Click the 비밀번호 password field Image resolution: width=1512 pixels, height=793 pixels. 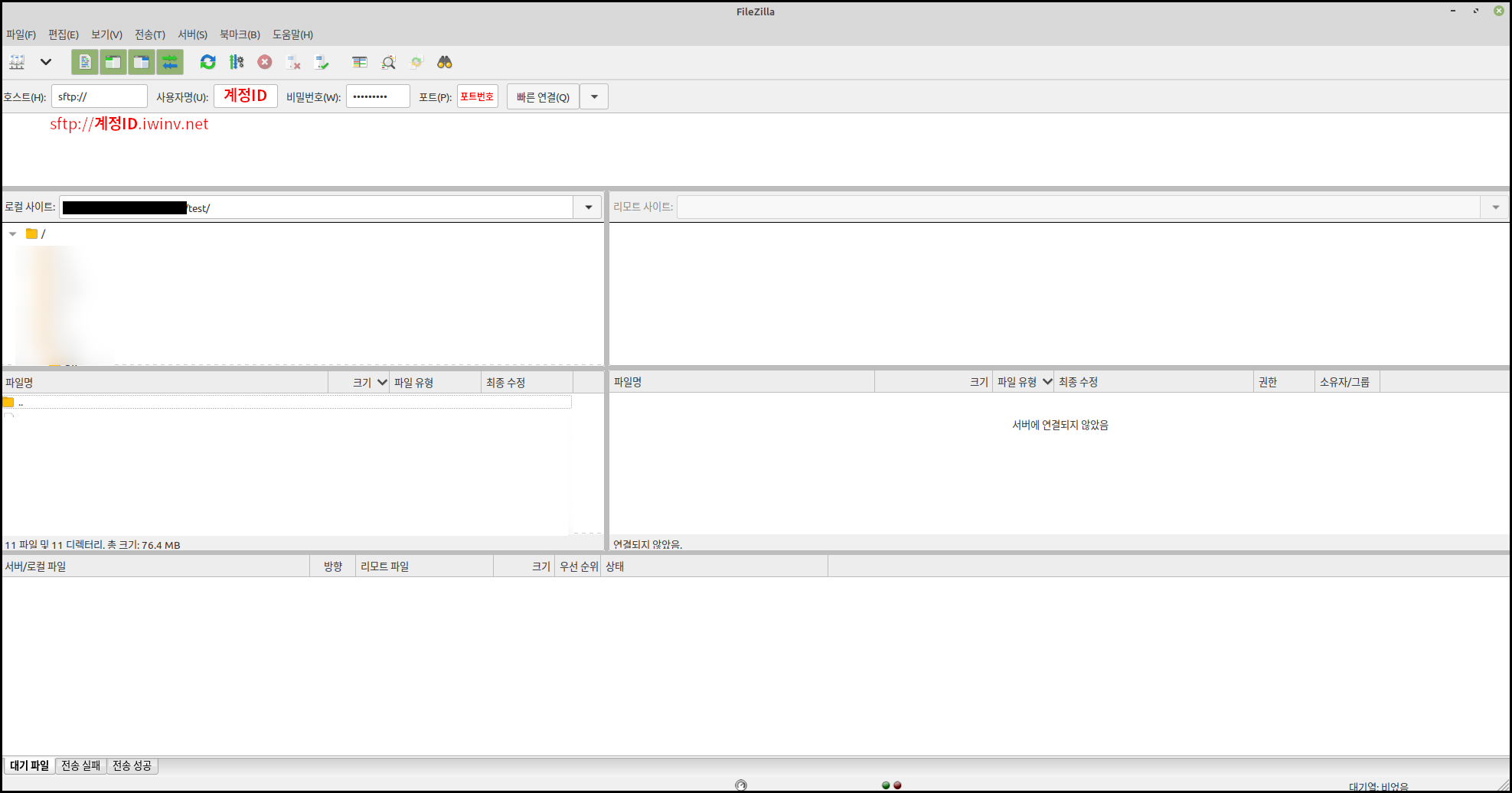[x=378, y=96]
